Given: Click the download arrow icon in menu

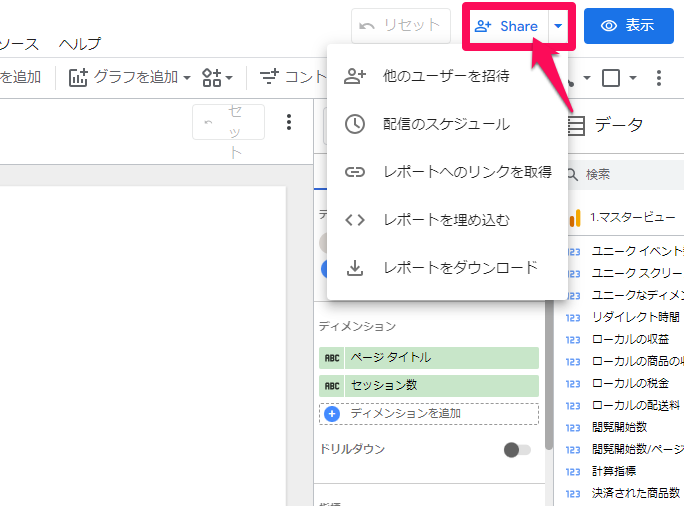Looking at the screenshot, I should click(355, 268).
